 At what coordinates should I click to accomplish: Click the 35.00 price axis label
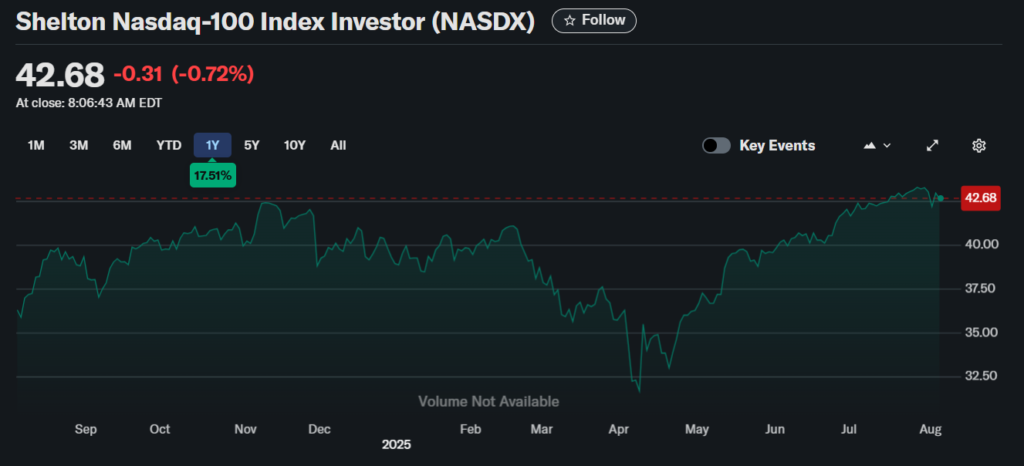[982, 332]
